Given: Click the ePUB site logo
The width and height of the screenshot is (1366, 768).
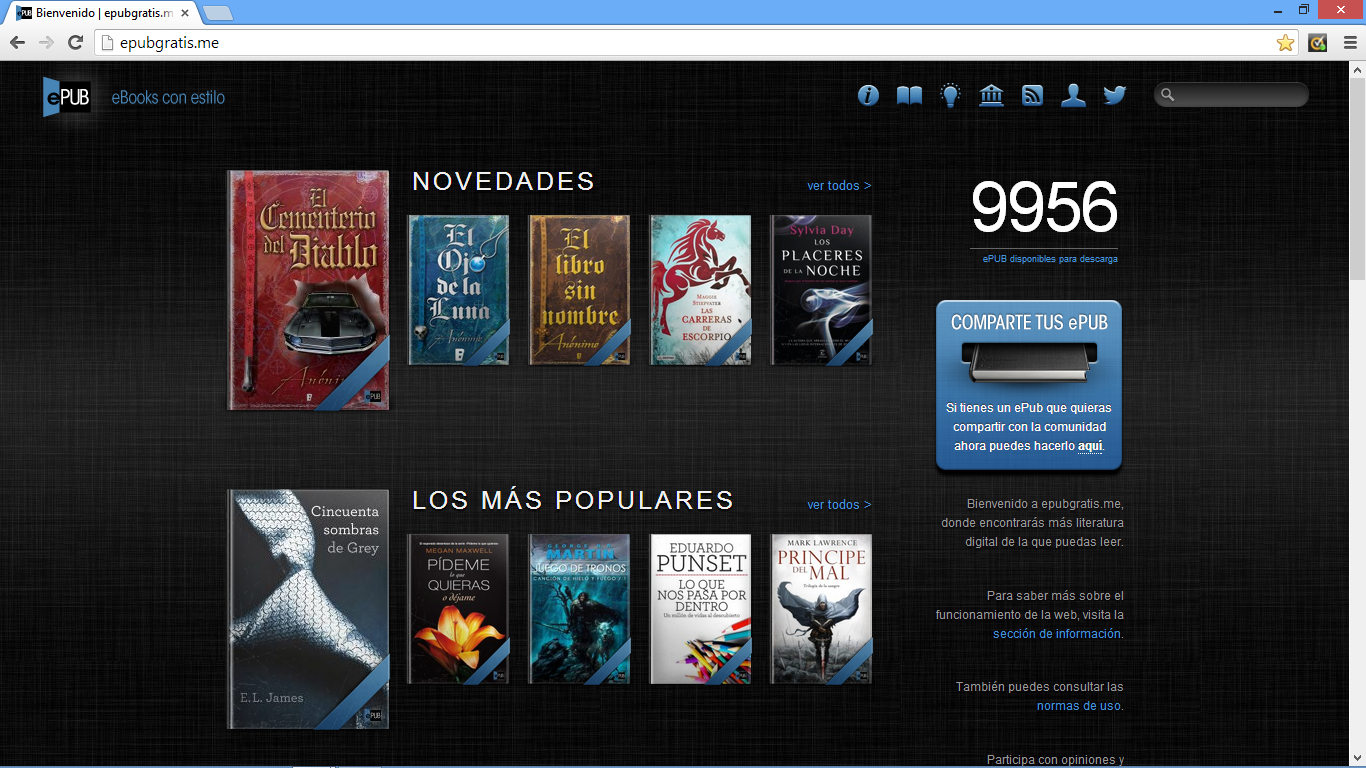Looking at the screenshot, I should coord(67,97).
